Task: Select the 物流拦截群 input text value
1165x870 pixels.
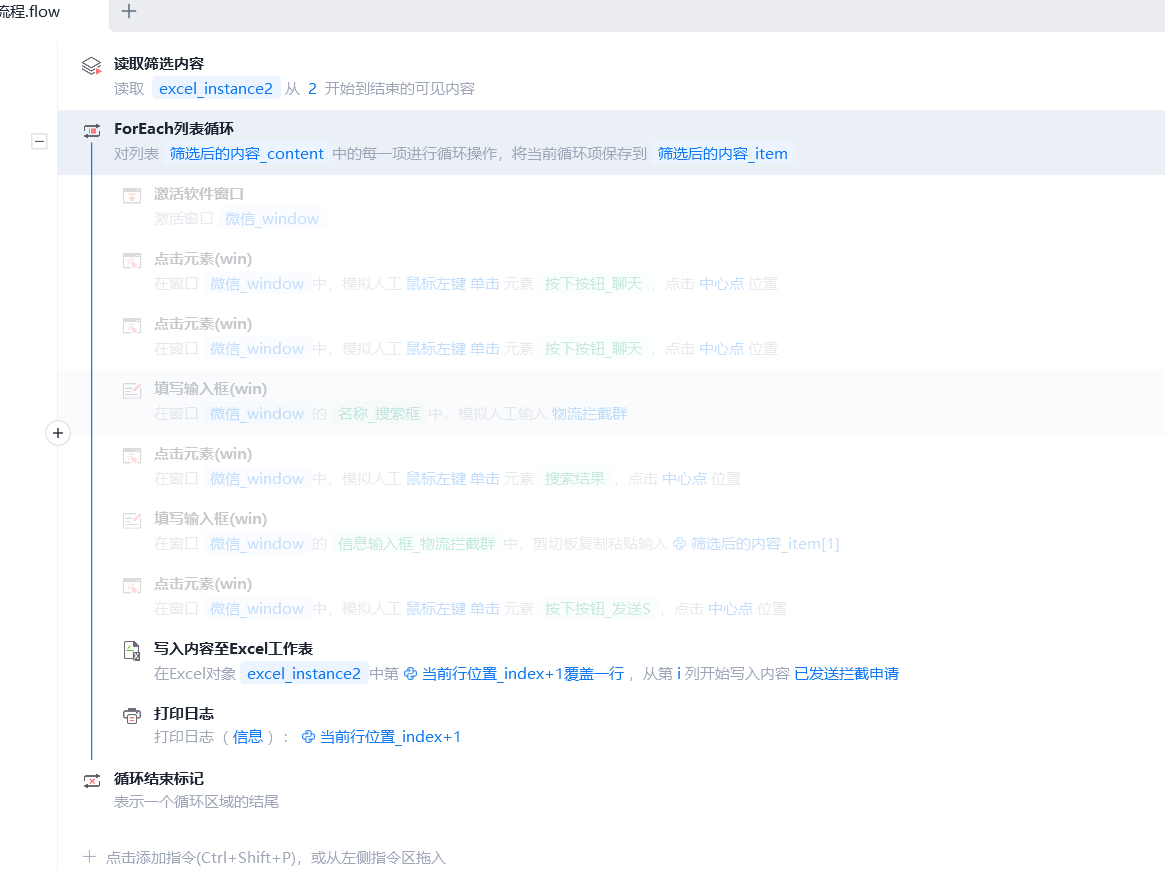Action: [x=589, y=414]
